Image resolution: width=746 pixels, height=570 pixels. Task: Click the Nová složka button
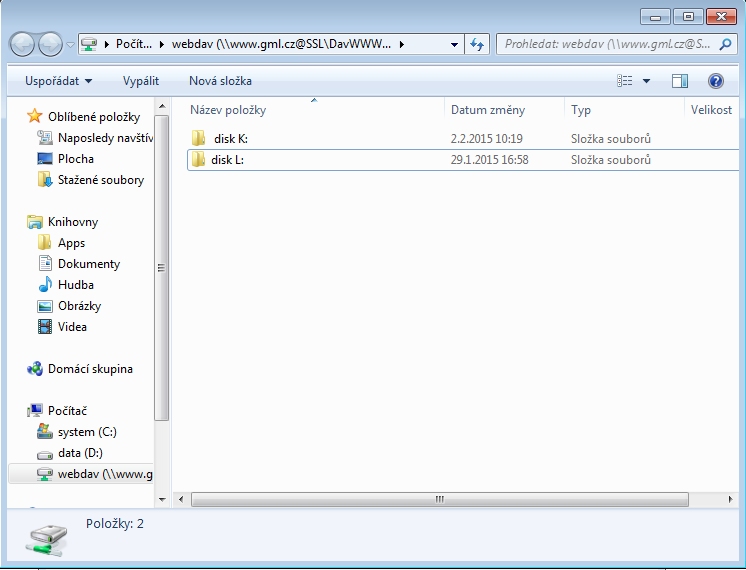pos(220,81)
